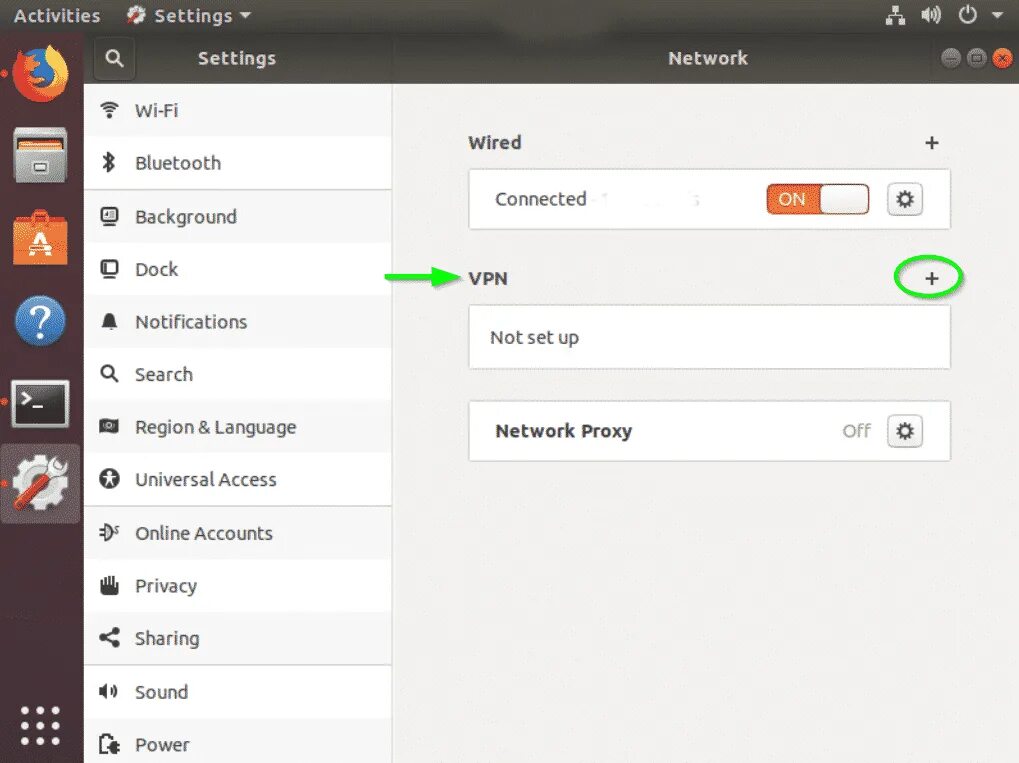Click the wired 'Connected' status text
Viewport: 1019px width, 763px height.
point(541,199)
